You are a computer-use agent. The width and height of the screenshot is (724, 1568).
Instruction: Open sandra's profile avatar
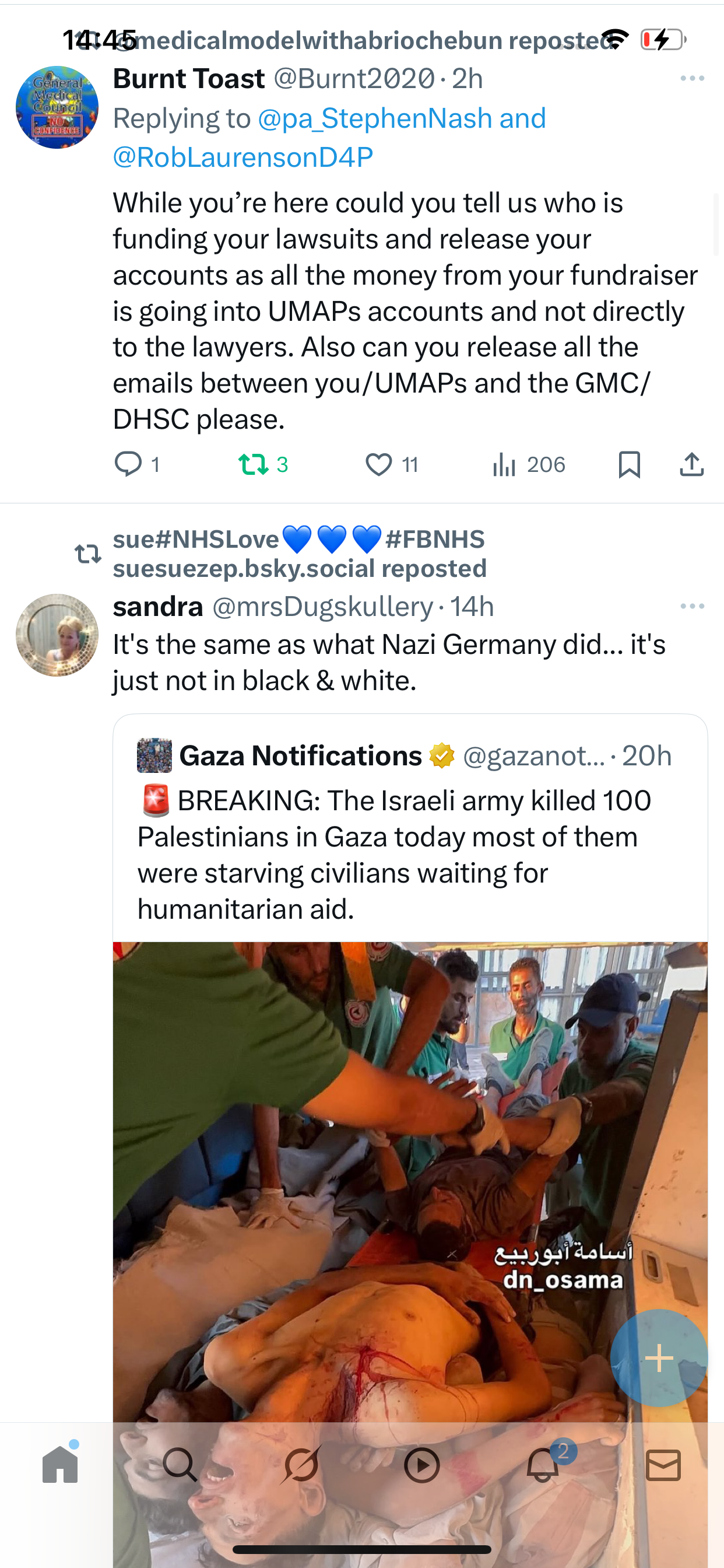57,635
